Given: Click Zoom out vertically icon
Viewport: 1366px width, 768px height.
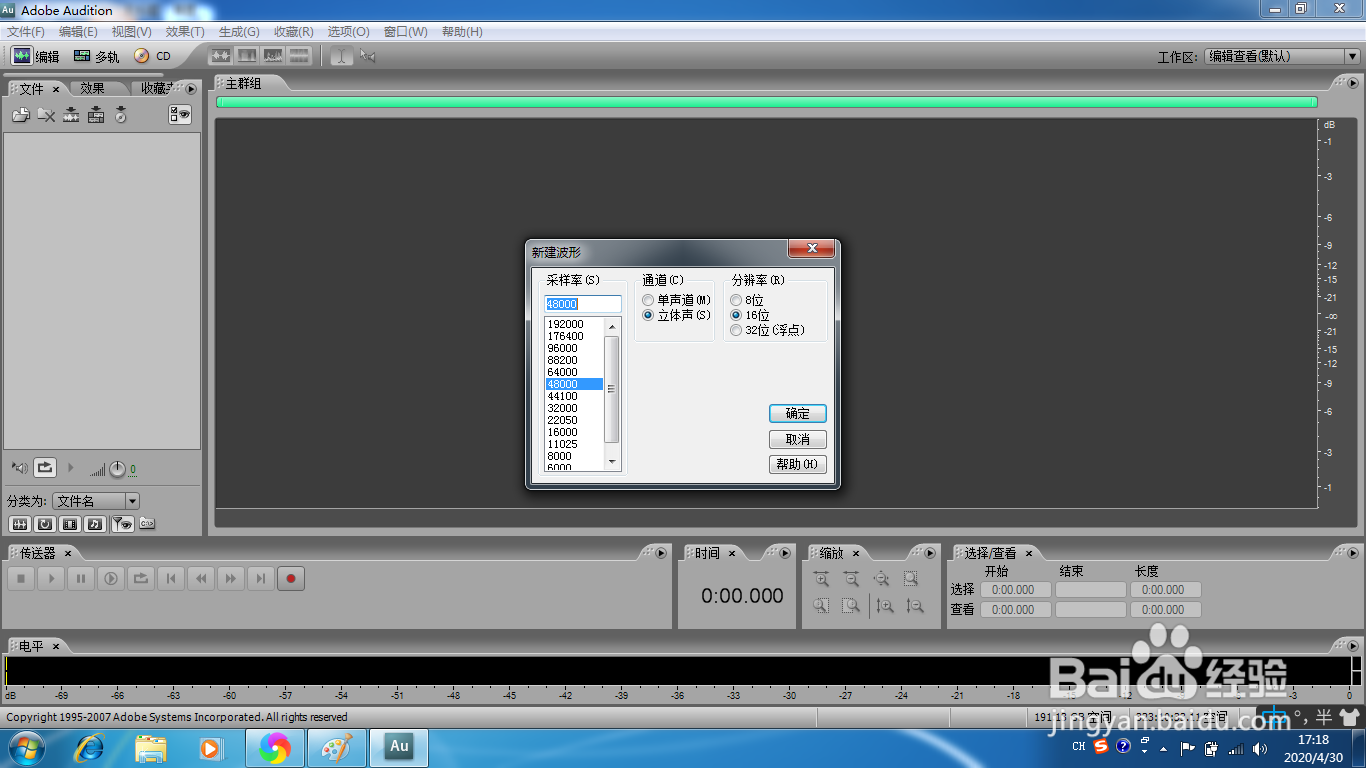Looking at the screenshot, I should point(915,605).
